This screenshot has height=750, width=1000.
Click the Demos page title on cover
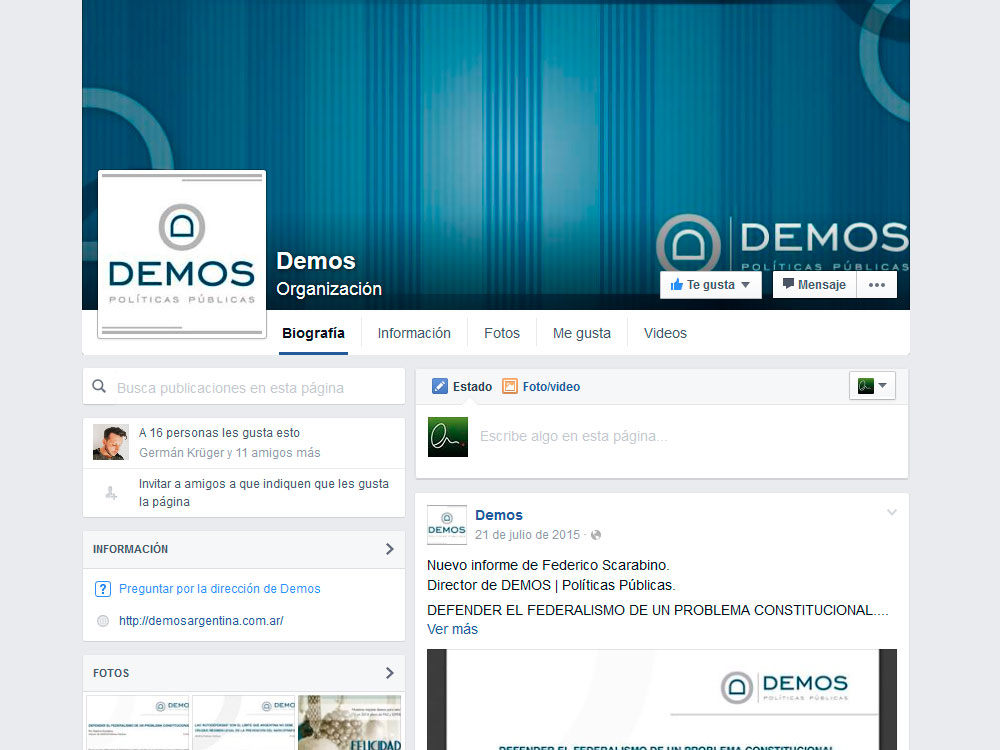[316, 261]
